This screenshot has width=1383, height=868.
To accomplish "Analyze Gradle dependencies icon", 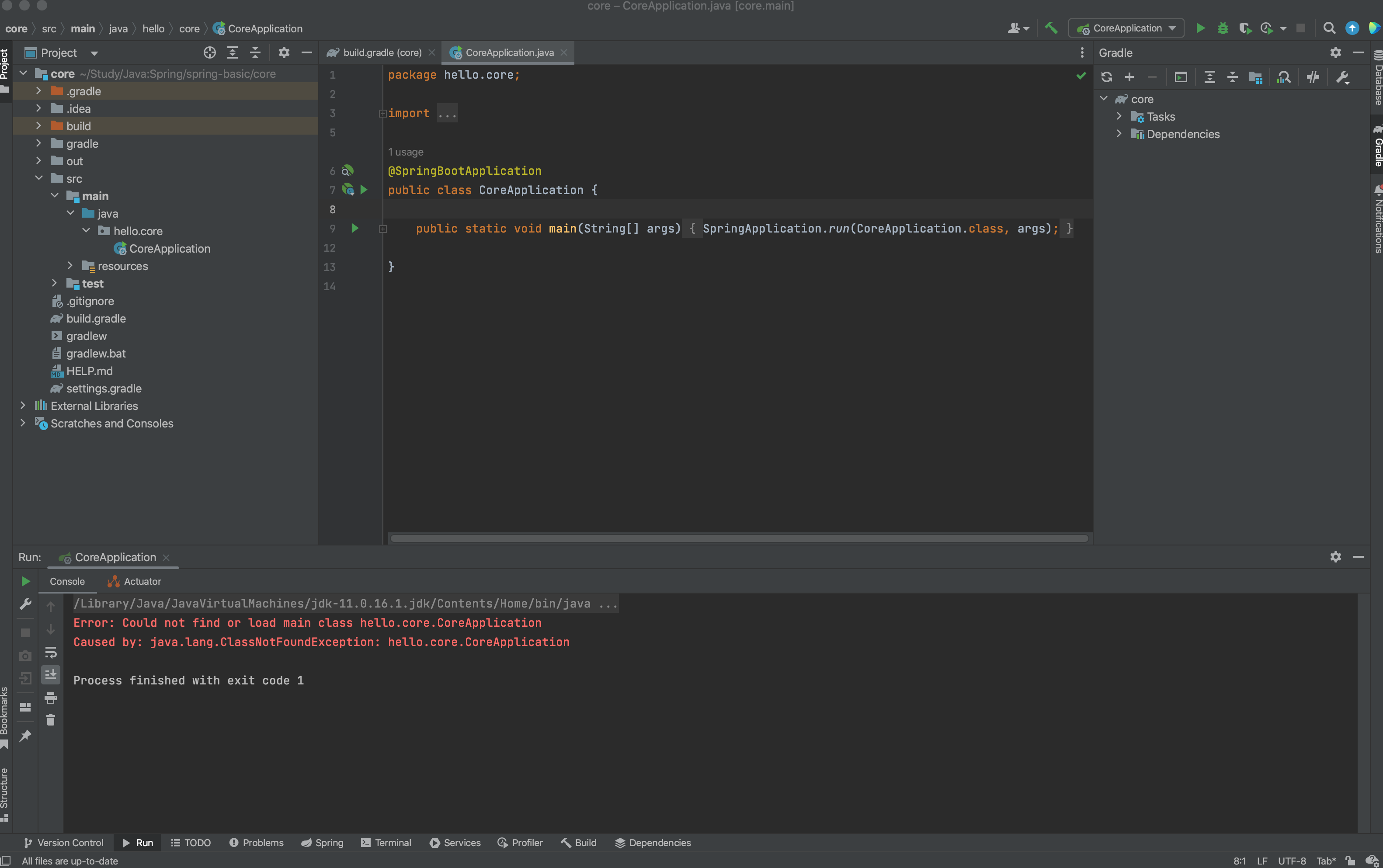I will click(1284, 77).
